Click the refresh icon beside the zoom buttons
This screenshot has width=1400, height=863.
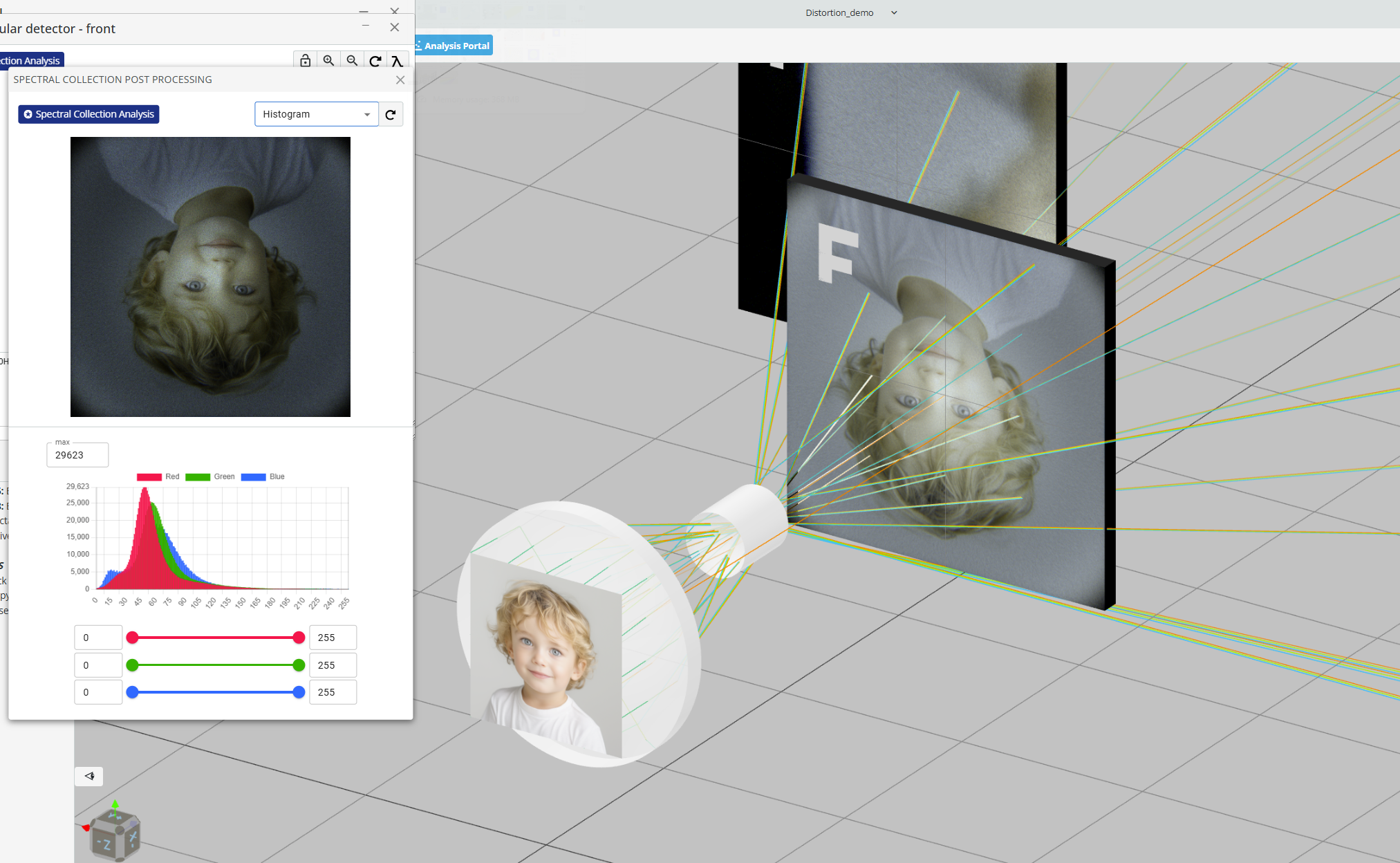[375, 61]
